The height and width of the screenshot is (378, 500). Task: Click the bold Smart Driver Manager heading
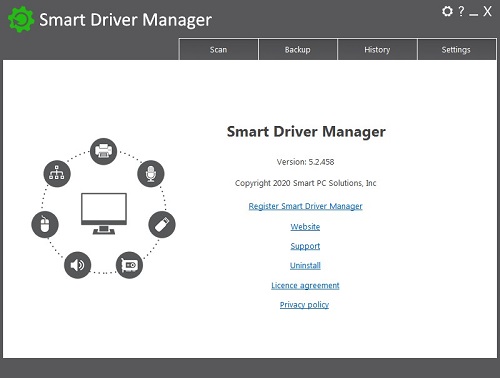coord(306,132)
